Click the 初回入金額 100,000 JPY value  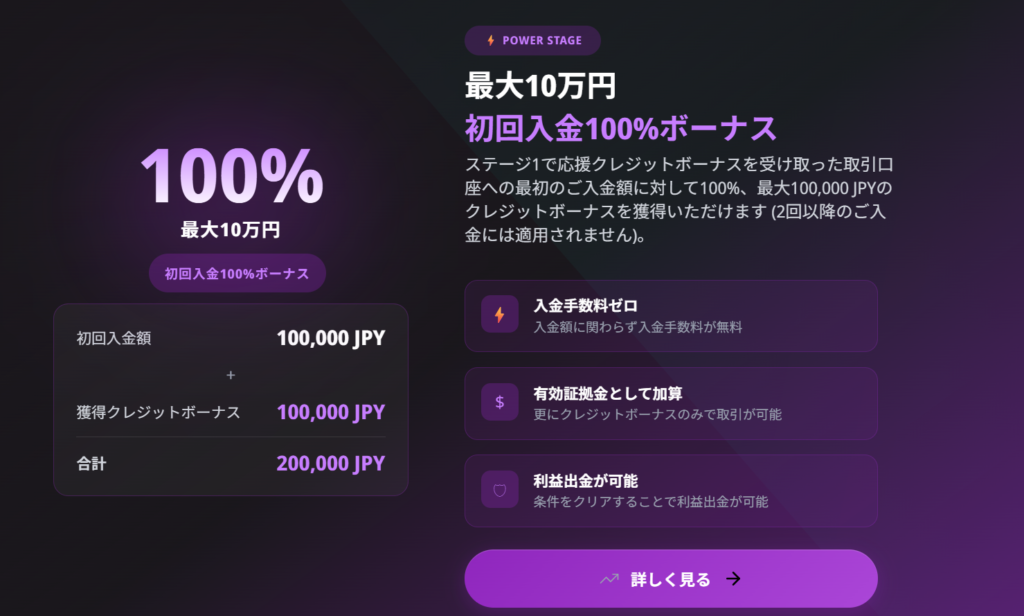click(330, 339)
